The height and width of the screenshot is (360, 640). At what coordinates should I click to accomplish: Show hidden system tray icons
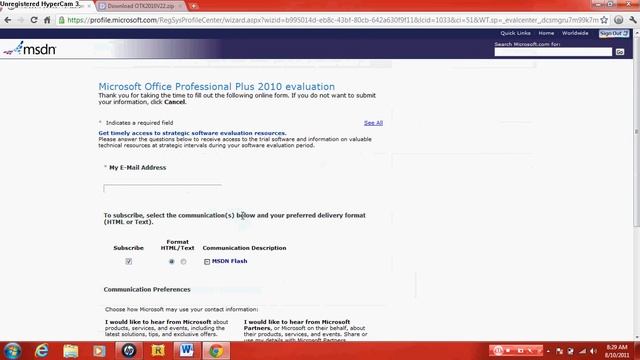548,351
